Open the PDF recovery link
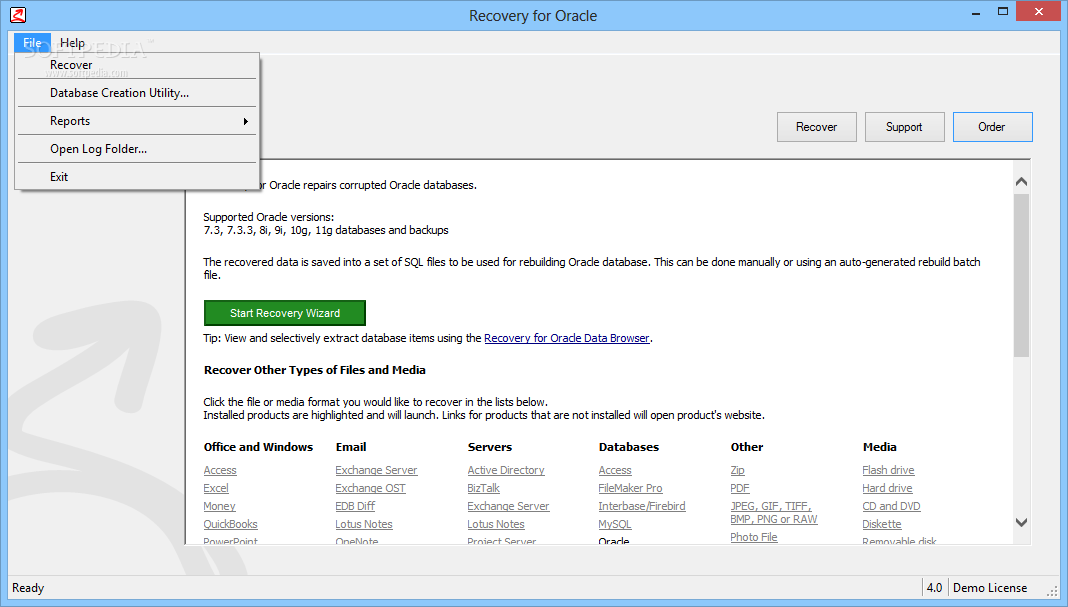Image resolution: width=1068 pixels, height=607 pixels. pyautogui.click(x=740, y=488)
